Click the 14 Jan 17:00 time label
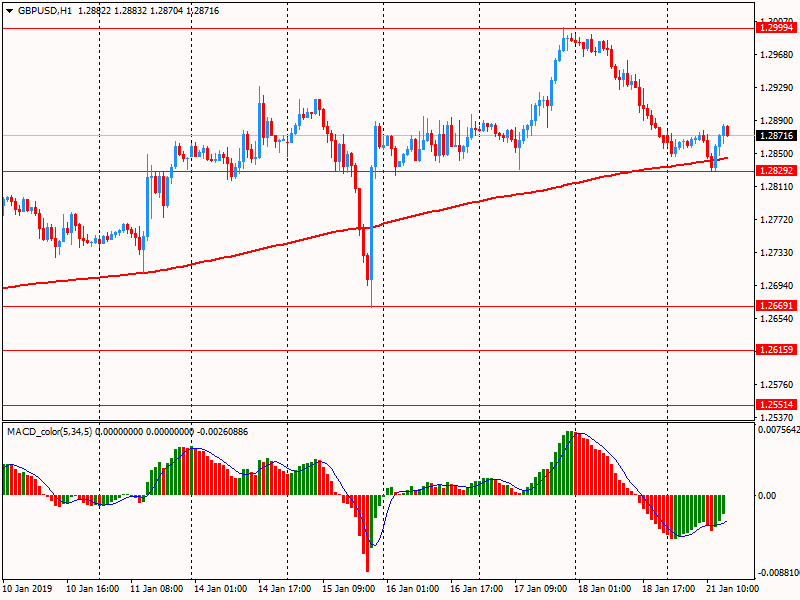800x600 pixels. point(285,588)
